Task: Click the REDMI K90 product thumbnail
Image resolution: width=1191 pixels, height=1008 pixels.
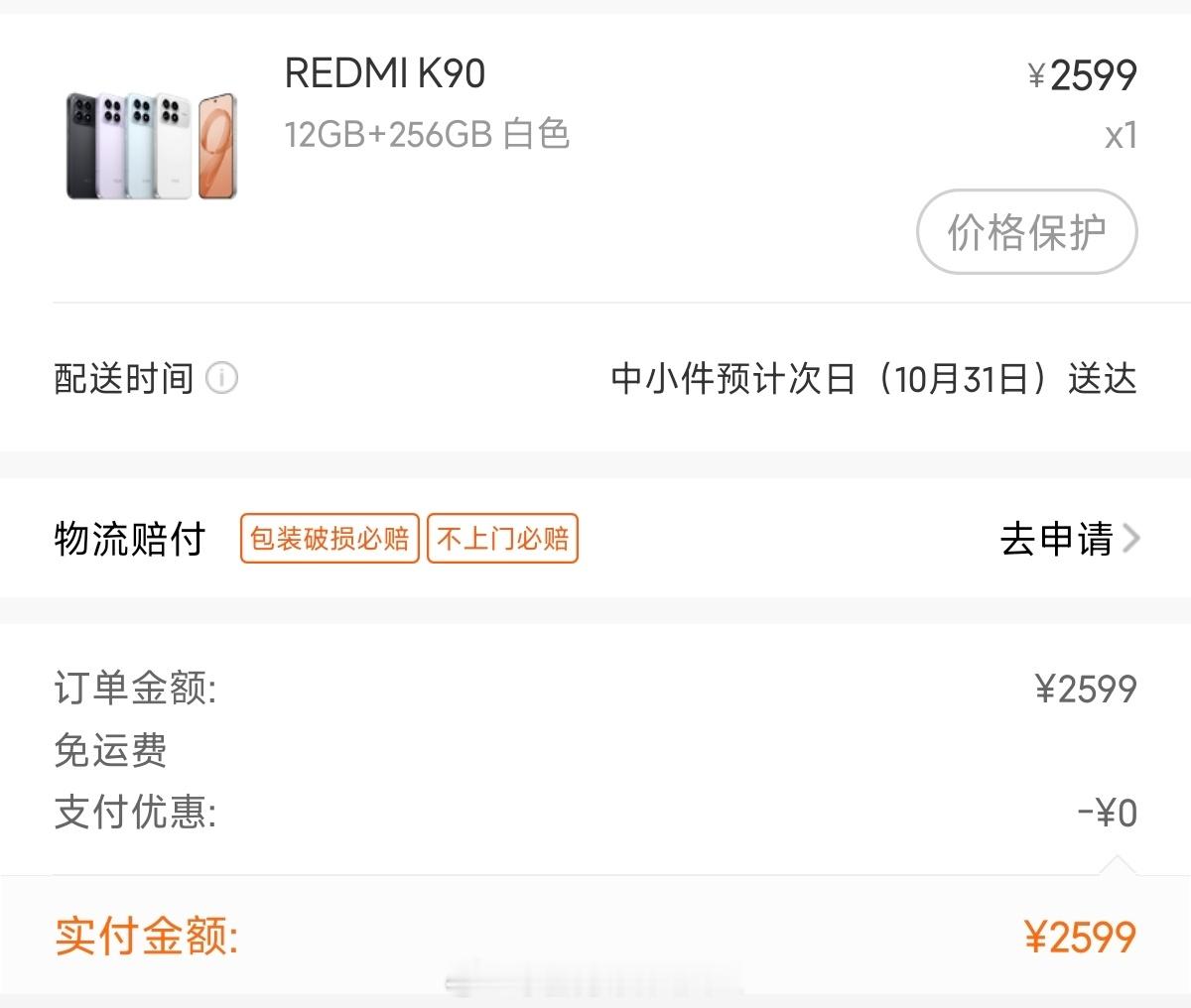Action: (149, 144)
